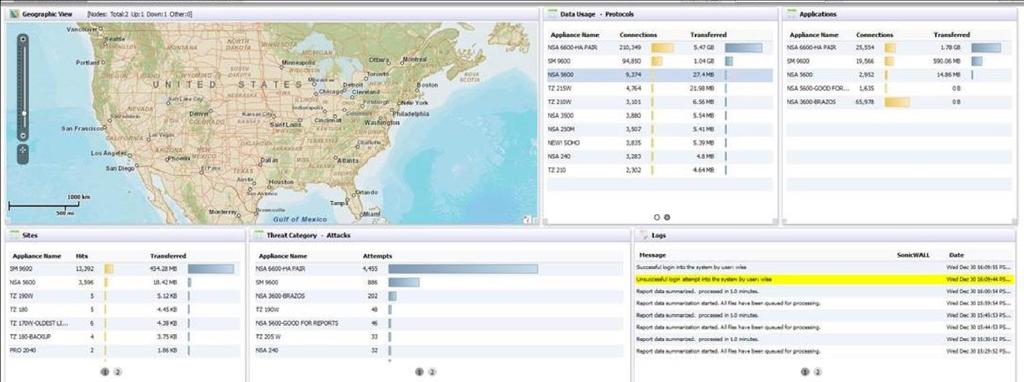Sort Data Usage by Connections column
Image resolution: width=1024 pixels, height=382 pixels.
coord(638,35)
